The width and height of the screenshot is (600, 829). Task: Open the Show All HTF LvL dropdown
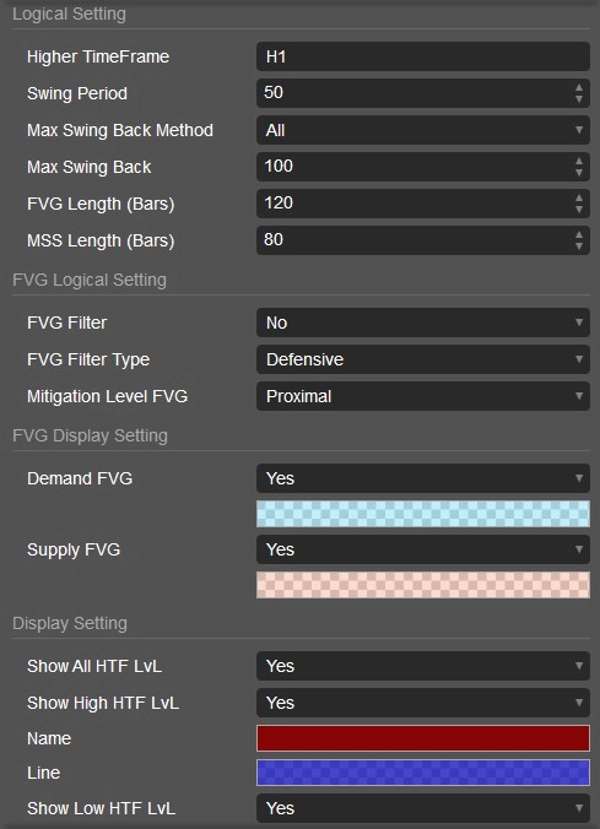(x=422, y=666)
